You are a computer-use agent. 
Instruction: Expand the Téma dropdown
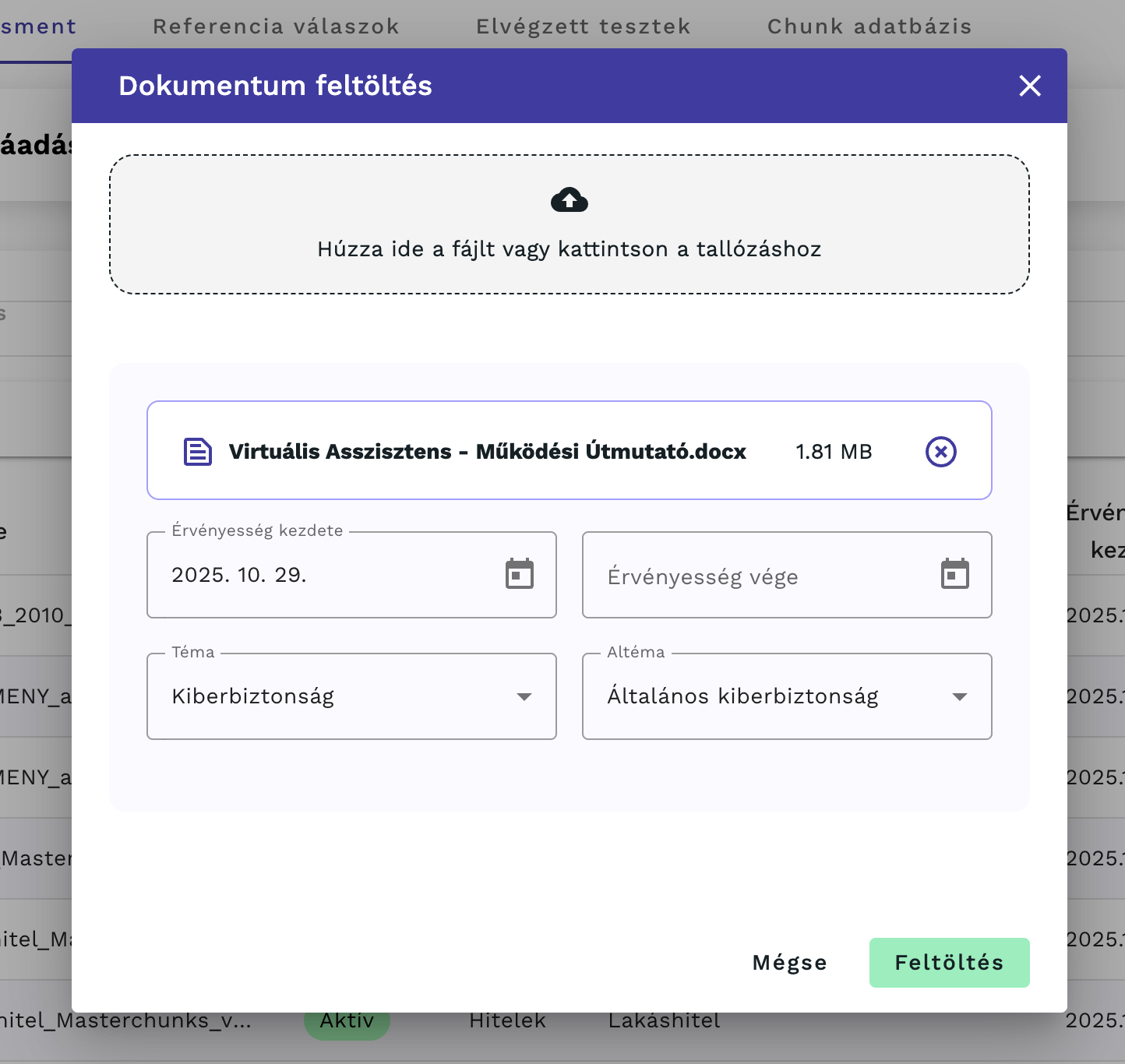(524, 696)
